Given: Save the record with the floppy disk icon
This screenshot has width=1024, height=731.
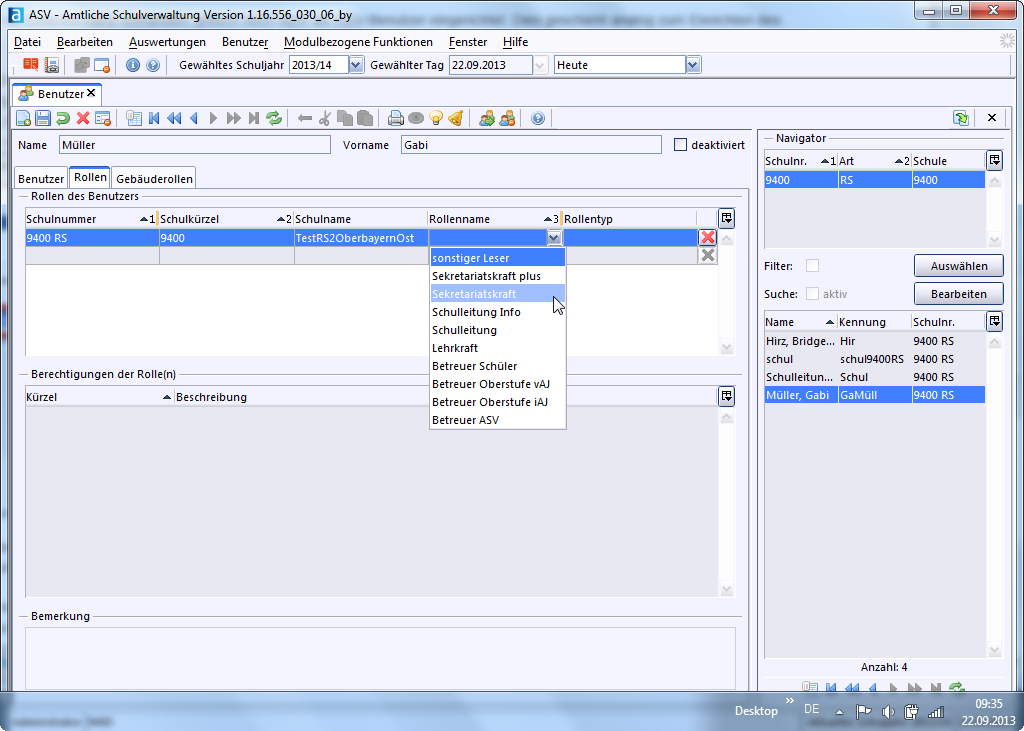Looking at the screenshot, I should pos(43,118).
